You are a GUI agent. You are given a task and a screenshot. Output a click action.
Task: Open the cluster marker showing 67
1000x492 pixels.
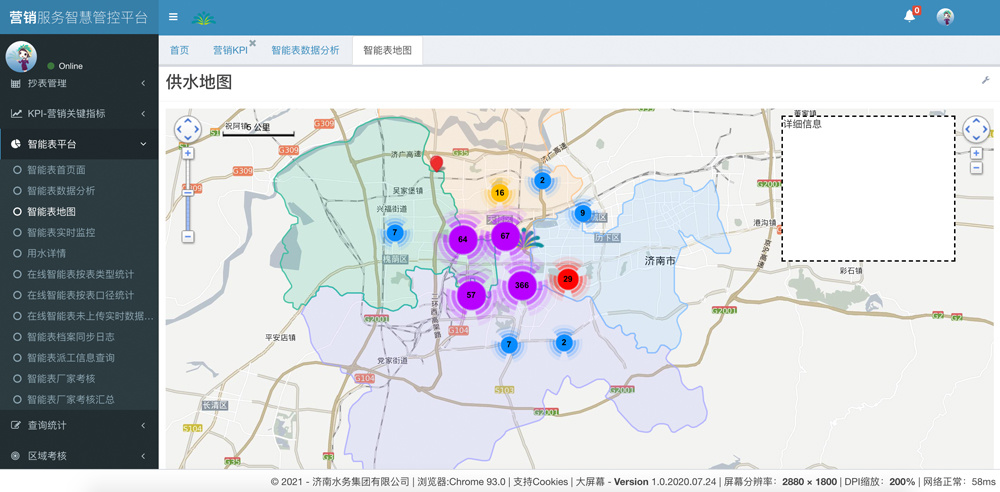(505, 236)
